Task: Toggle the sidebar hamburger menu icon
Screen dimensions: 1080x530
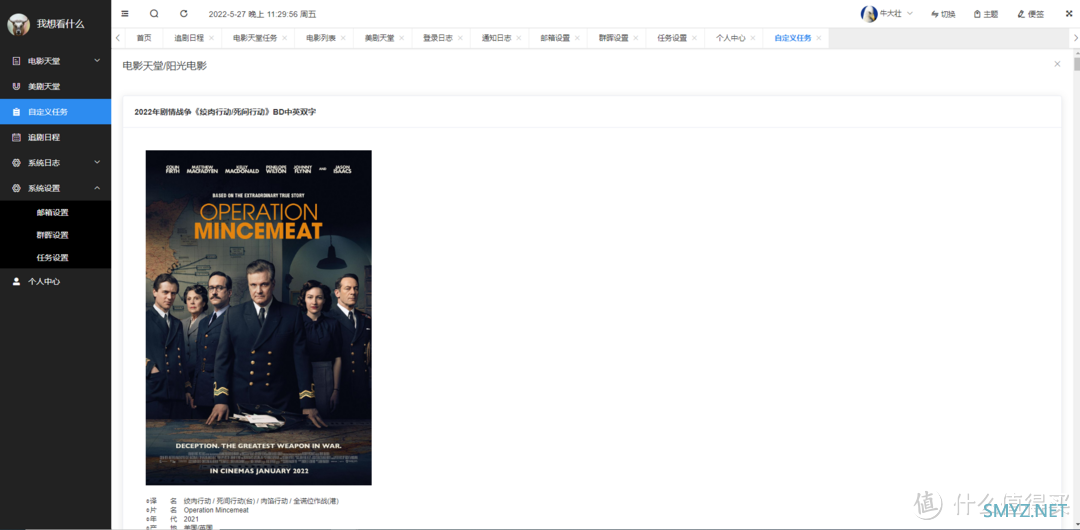Action: [x=125, y=13]
